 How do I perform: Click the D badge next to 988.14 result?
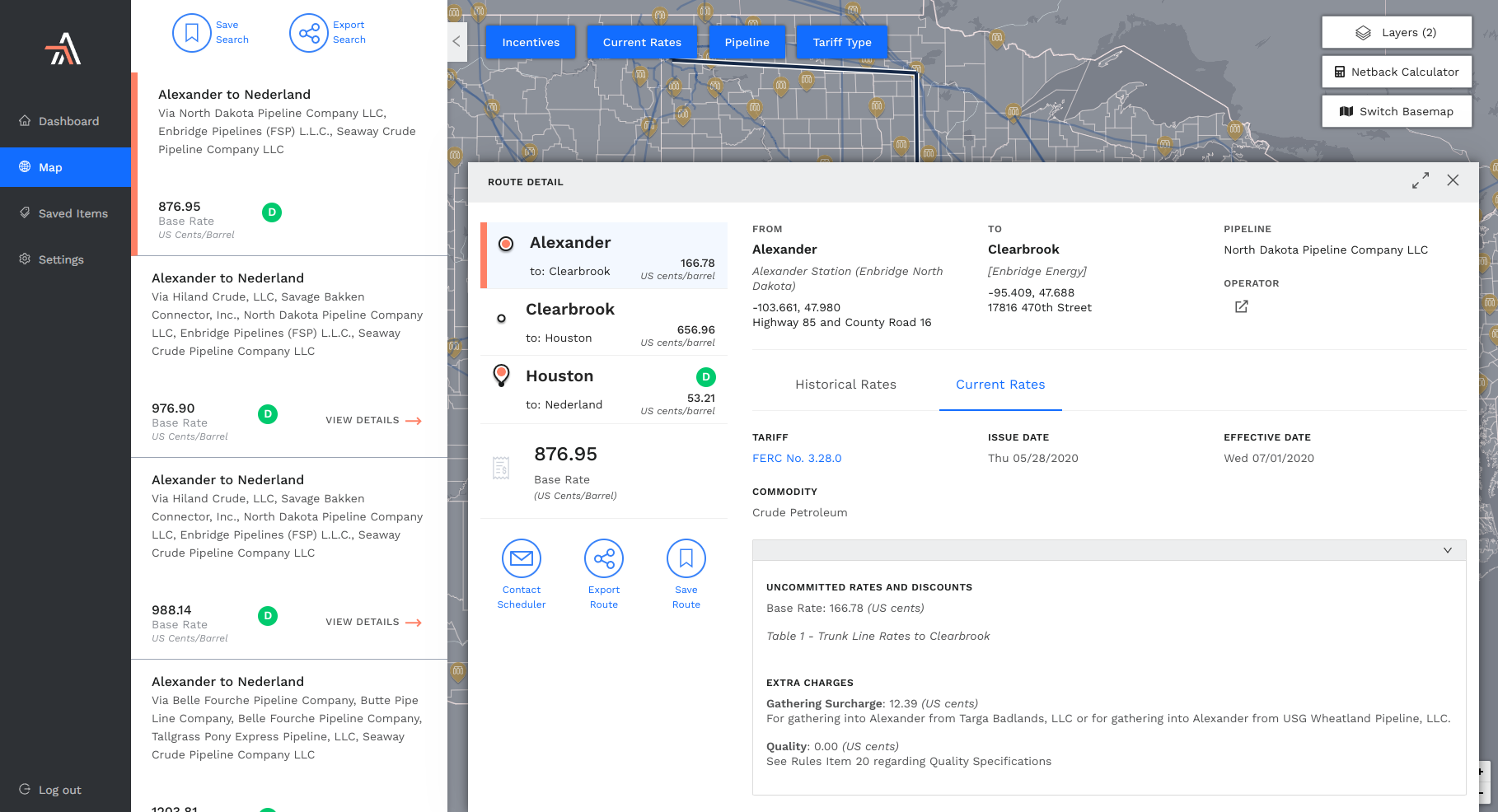pyautogui.click(x=268, y=616)
